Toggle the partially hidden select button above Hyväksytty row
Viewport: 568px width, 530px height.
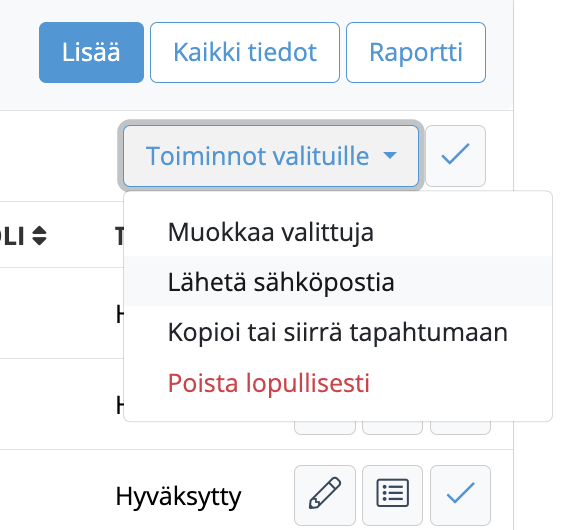[x=460, y=428]
